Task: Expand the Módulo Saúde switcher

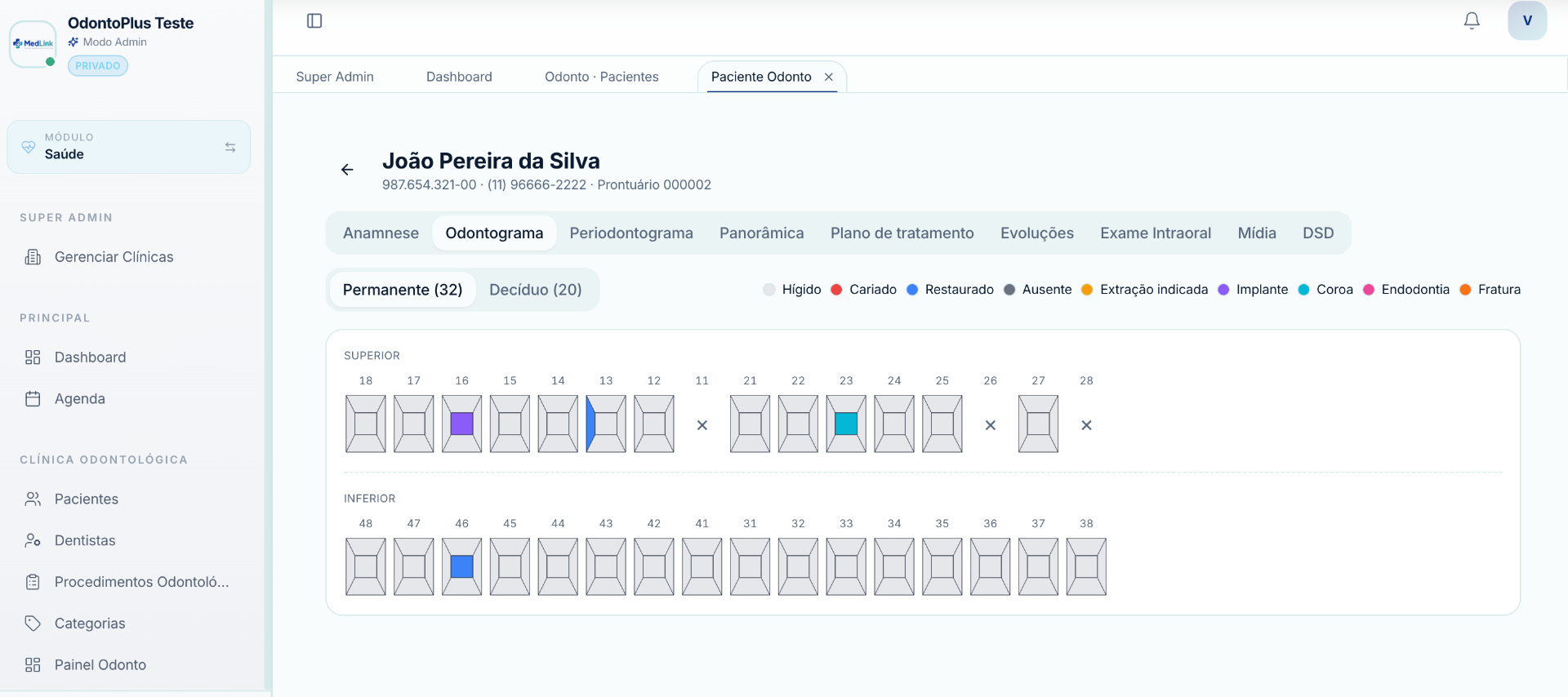Action: tap(129, 147)
